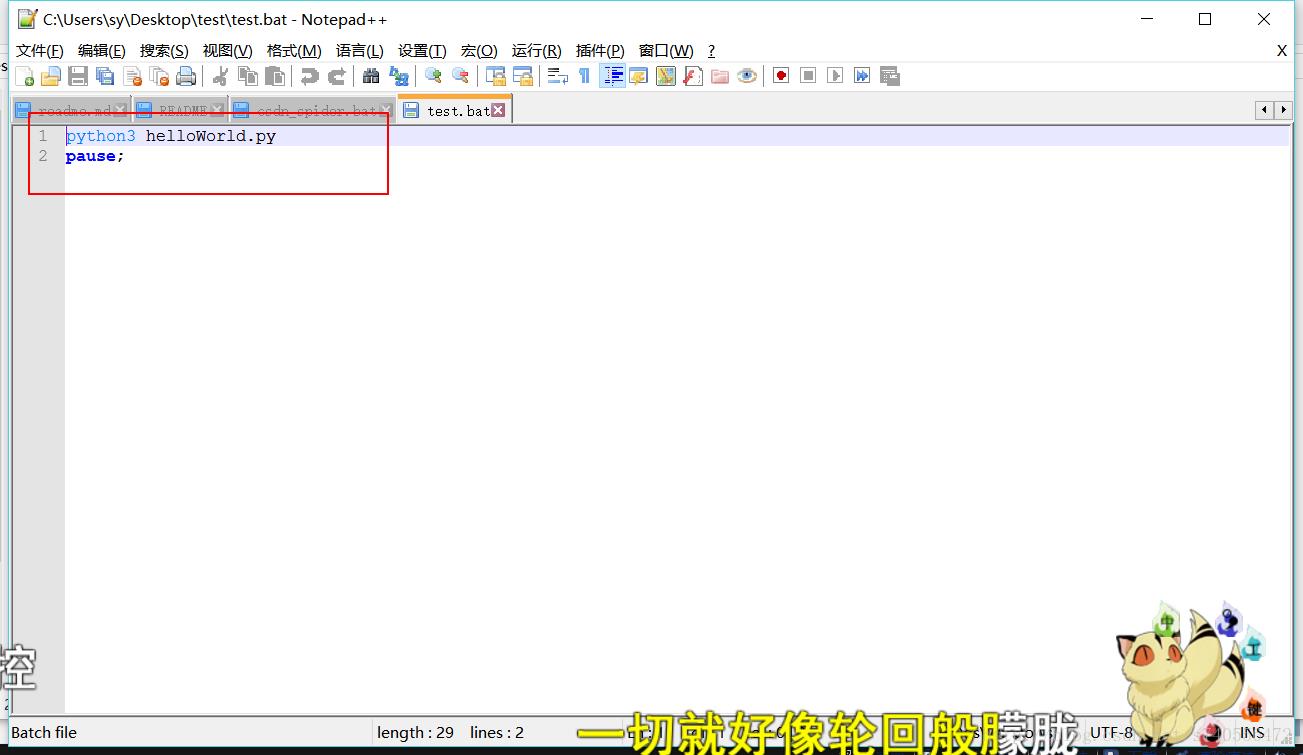Click the X close-document button on menu bar
Screen dimensions: 1303x755
coord(1282,50)
